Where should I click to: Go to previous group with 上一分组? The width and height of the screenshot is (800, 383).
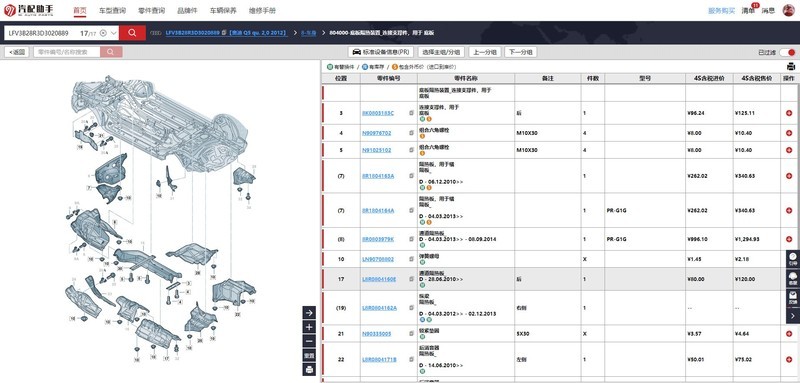pyautogui.click(x=485, y=52)
